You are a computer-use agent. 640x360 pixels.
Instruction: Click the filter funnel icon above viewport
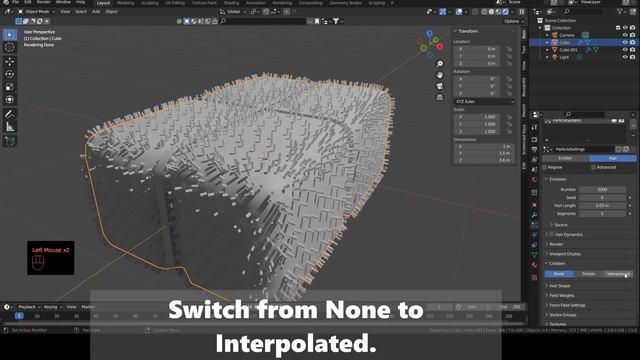tap(336, 21)
